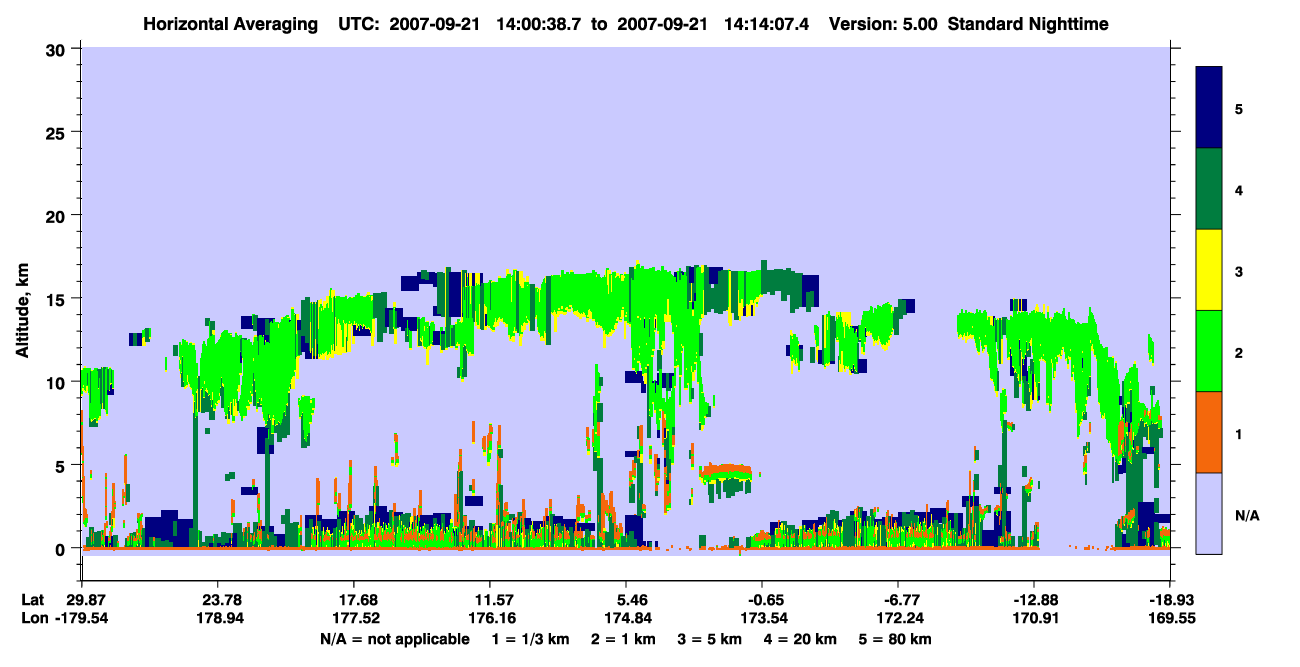Viewport: 1300px width, 667px height.
Task: Click the colorbar label '5'
Action: [1239, 108]
